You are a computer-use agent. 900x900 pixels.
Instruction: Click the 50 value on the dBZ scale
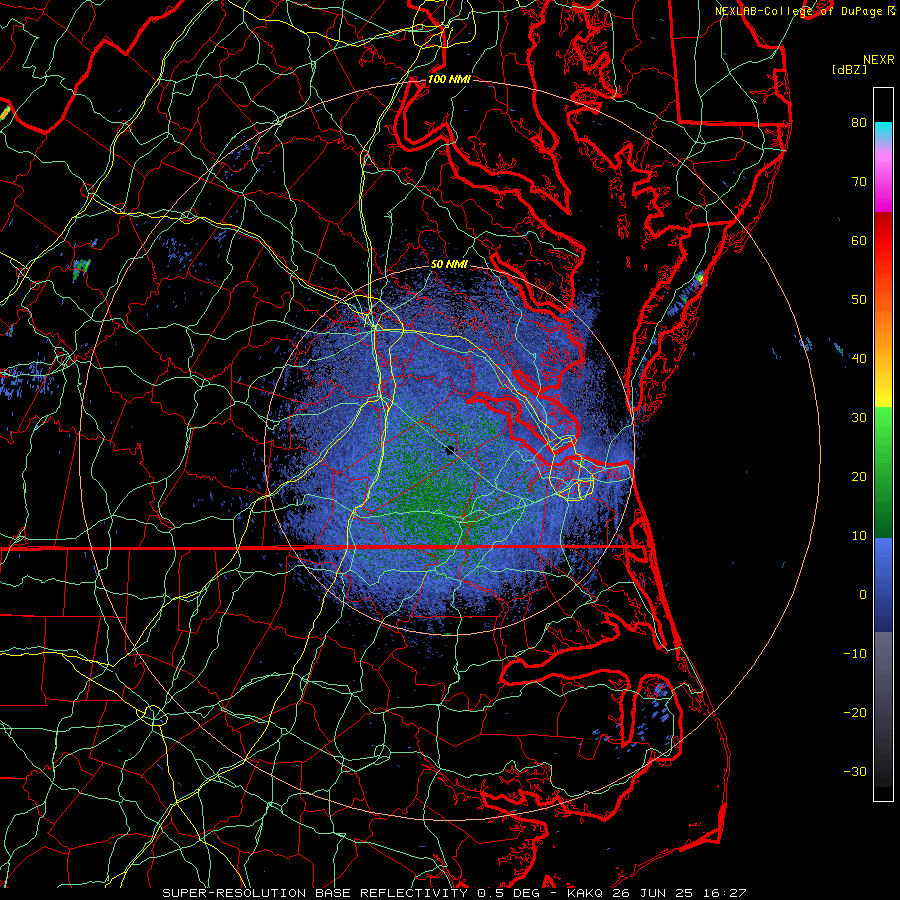click(859, 300)
